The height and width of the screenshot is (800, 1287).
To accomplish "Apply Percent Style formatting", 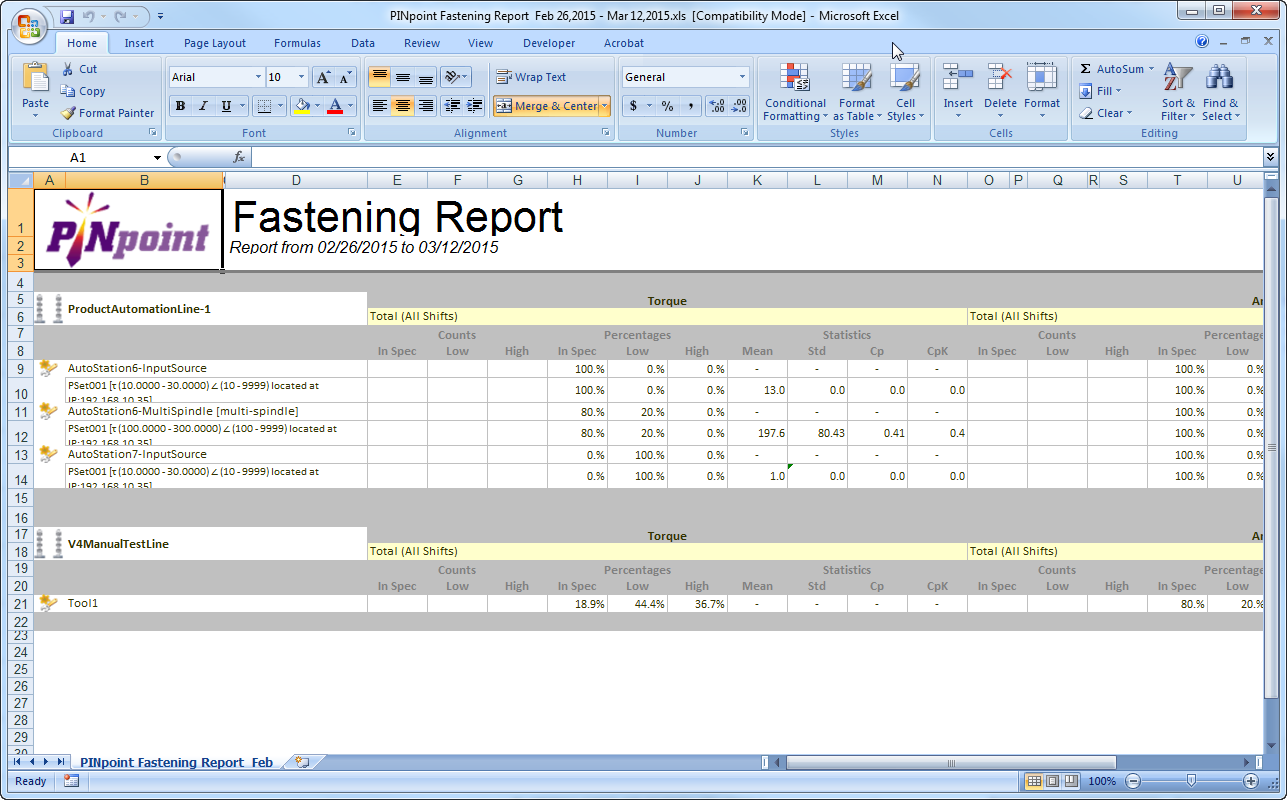I will pyautogui.click(x=667, y=106).
